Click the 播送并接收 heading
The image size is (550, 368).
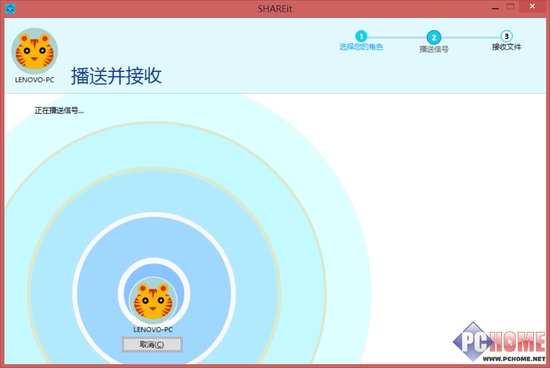point(116,75)
